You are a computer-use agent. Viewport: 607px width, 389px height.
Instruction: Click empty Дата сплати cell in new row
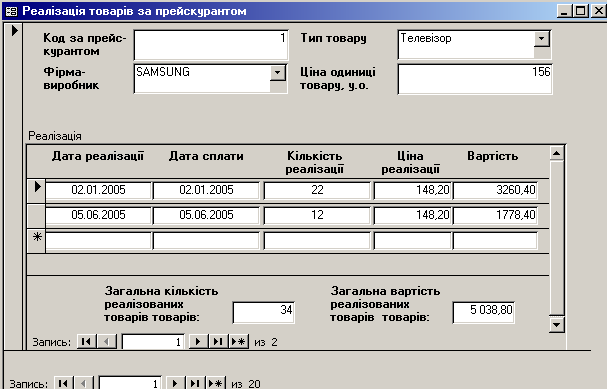click(x=206, y=240)
